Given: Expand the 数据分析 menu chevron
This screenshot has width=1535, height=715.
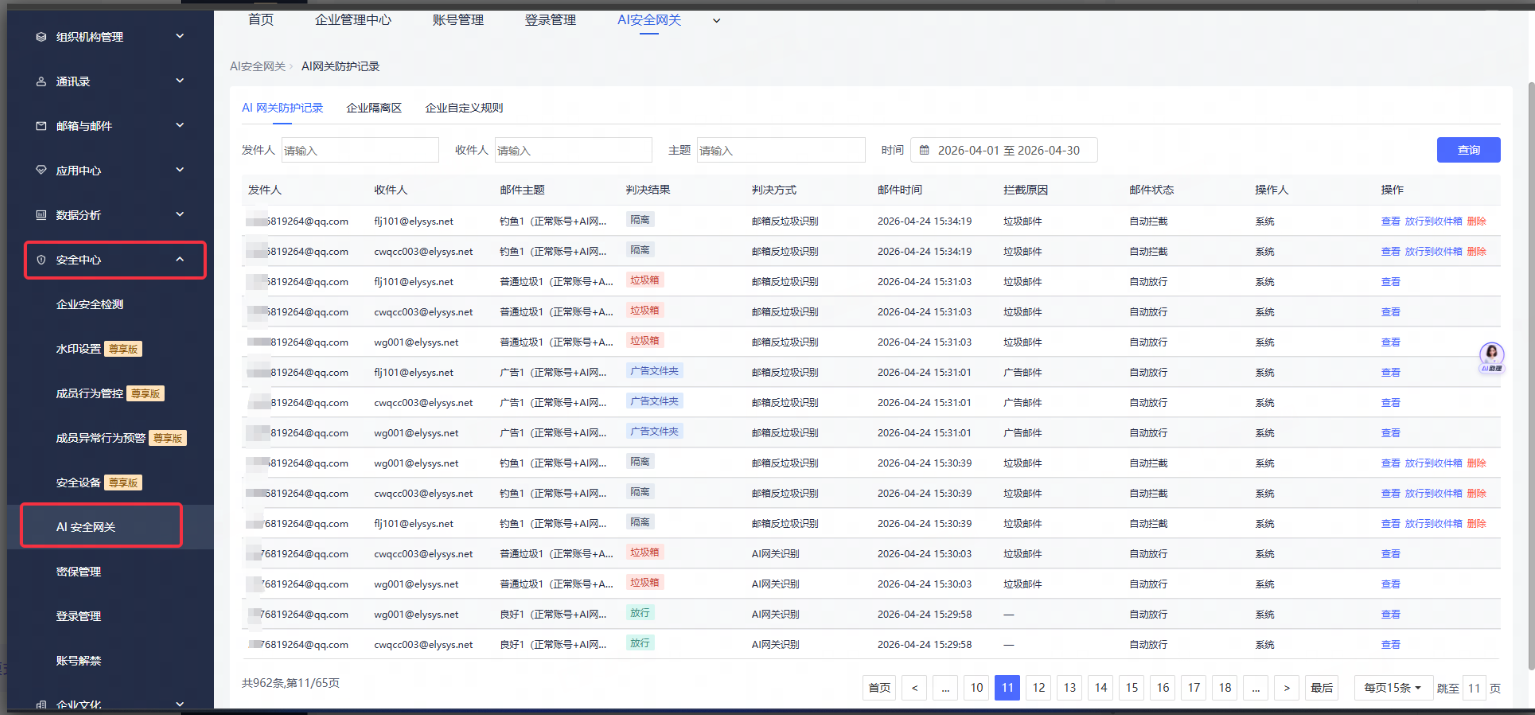Looking at the screenshot, I should click(180, 215).
